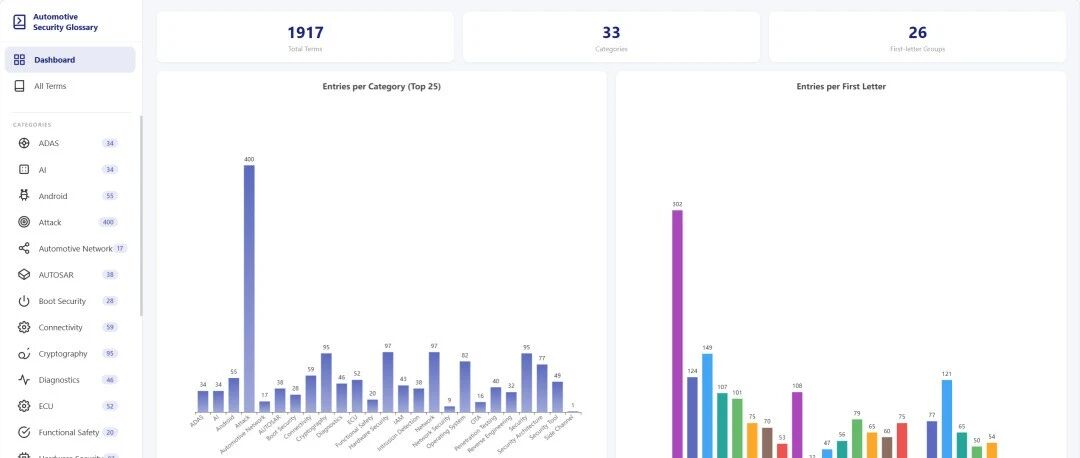Click the AUTOSAR box icon

coord(24,275)
